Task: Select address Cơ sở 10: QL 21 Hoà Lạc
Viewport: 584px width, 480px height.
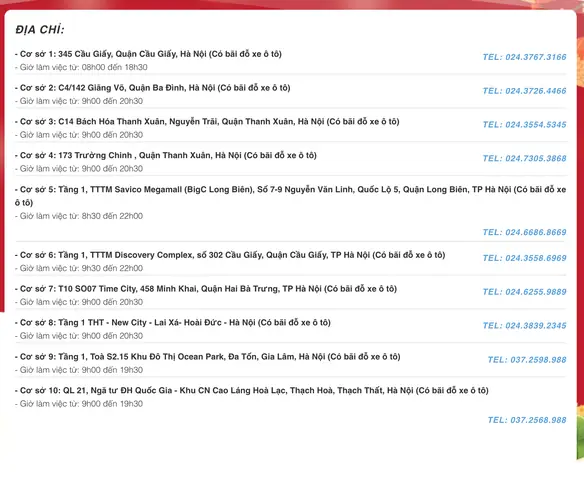Action: tap(252, 391)
